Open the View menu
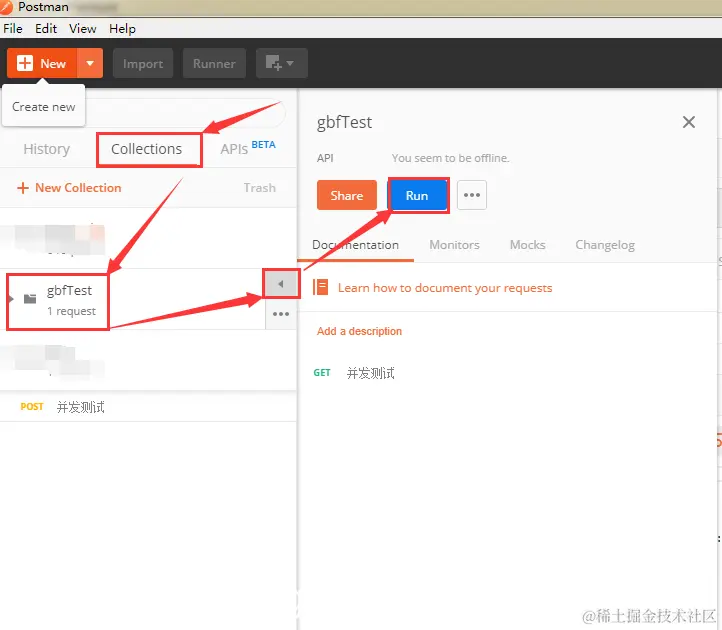Screen dimensions: 722x630 click(83, 29)
